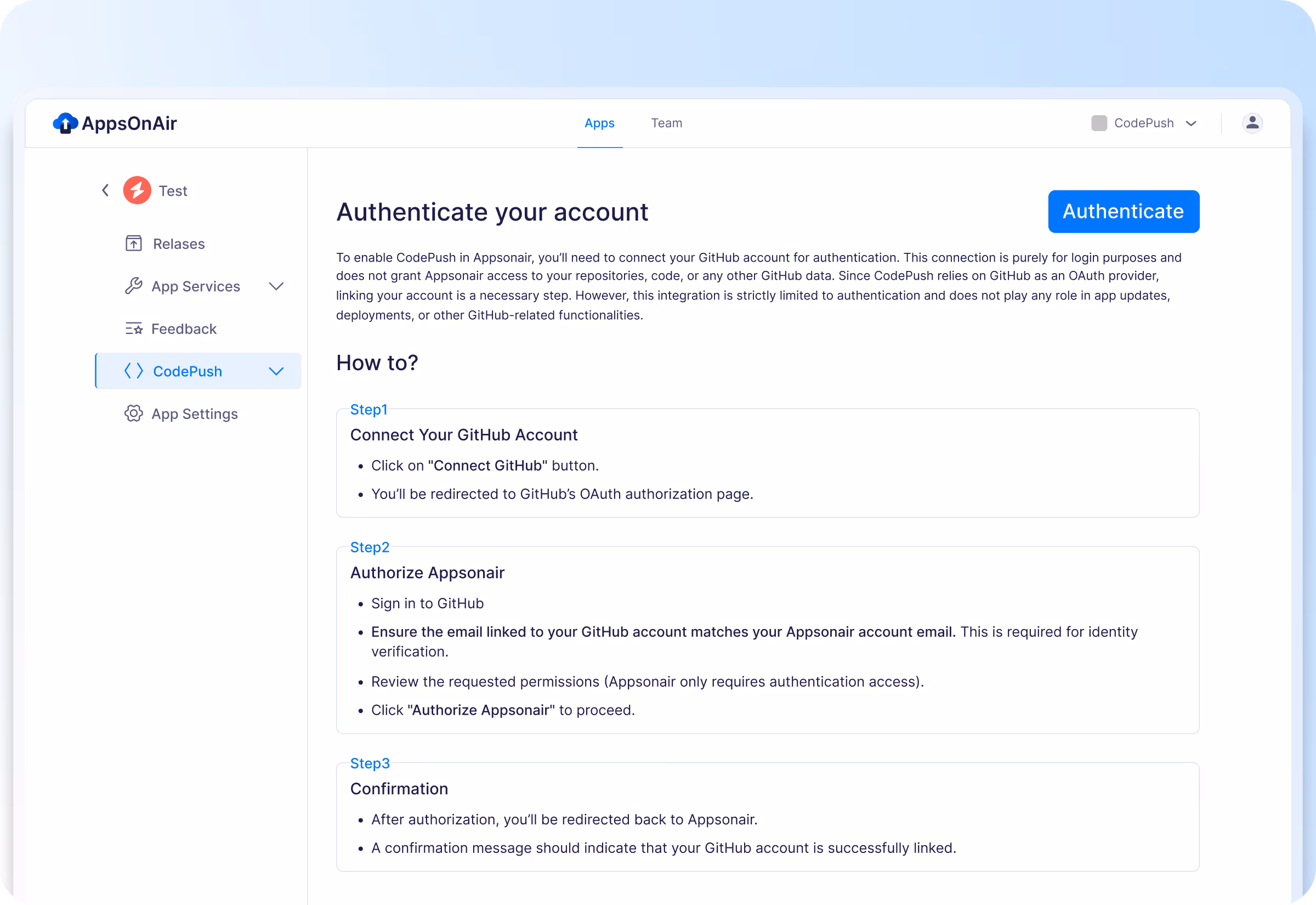Select CodePush in the sidebar
The width and height of the screenshot is (1316, 905).
198,371
